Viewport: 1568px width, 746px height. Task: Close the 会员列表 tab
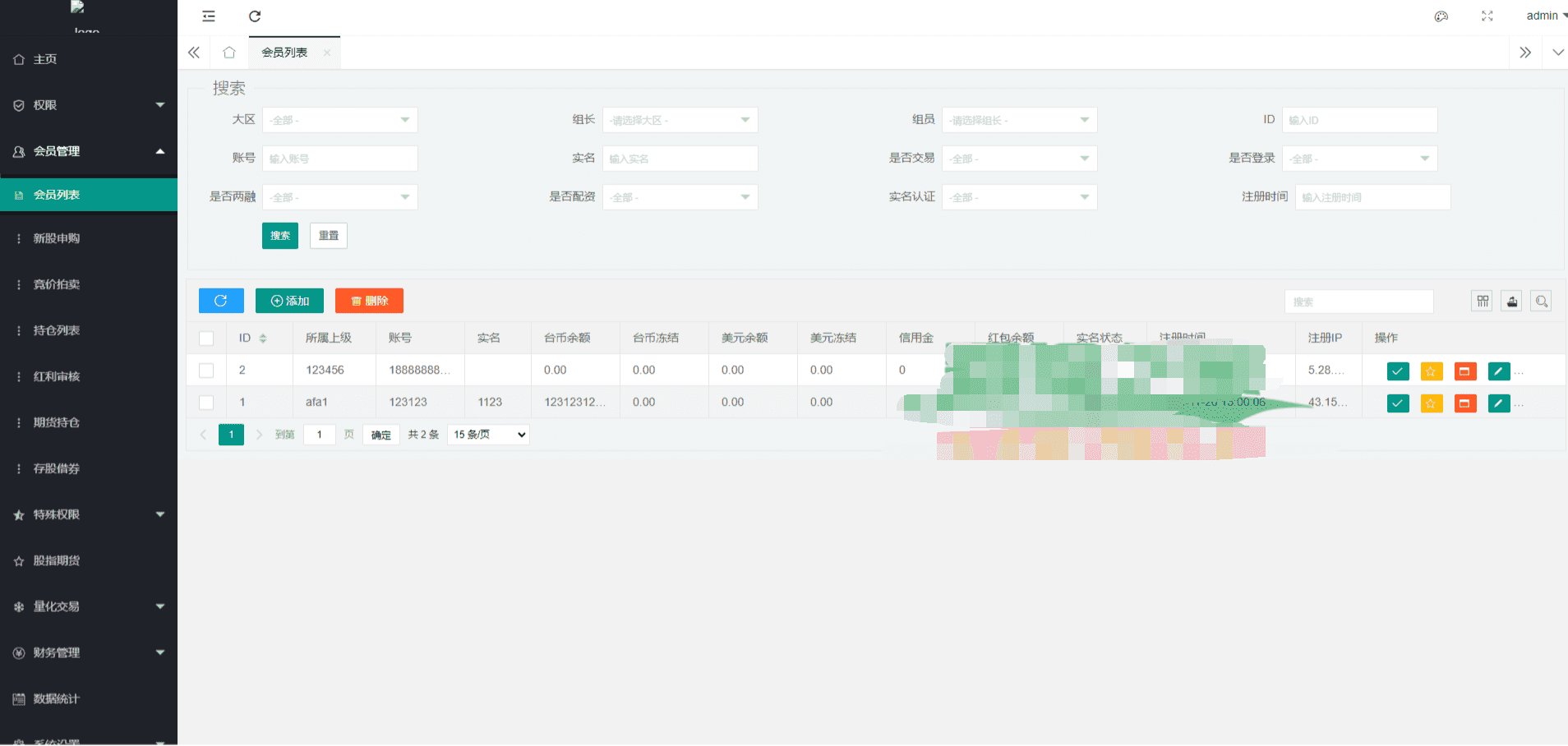pos(327,53)
